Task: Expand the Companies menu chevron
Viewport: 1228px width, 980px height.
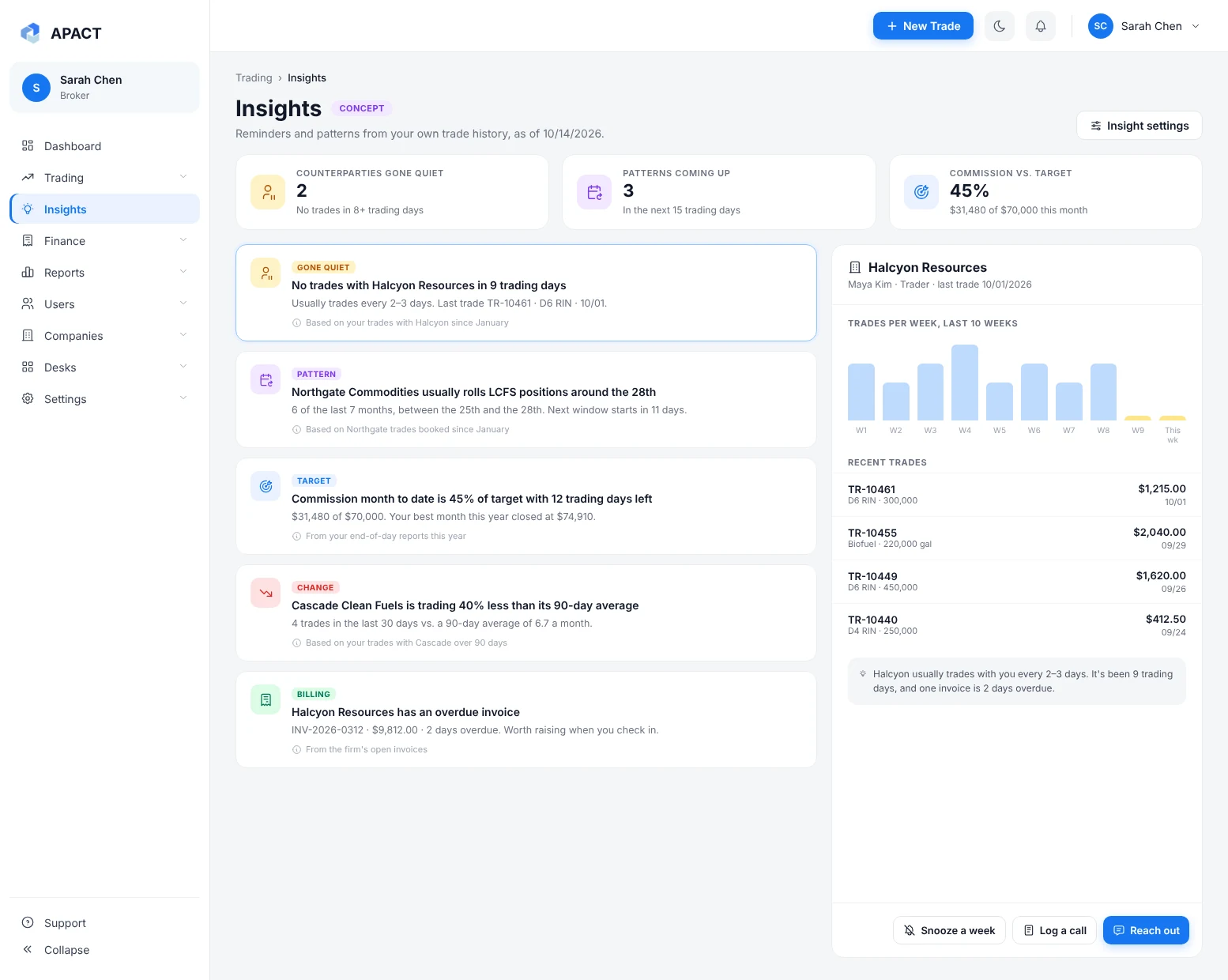Action: 183,335
